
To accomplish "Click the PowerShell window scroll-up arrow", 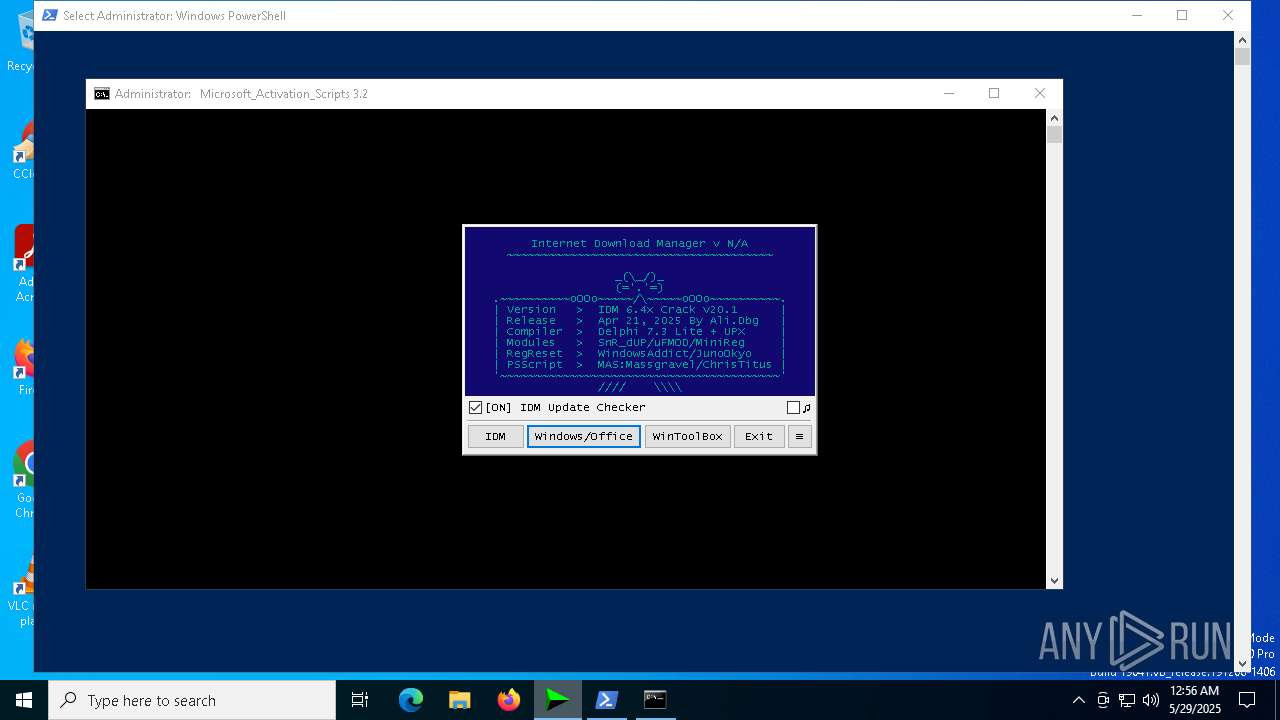I will click(1242, 40).
